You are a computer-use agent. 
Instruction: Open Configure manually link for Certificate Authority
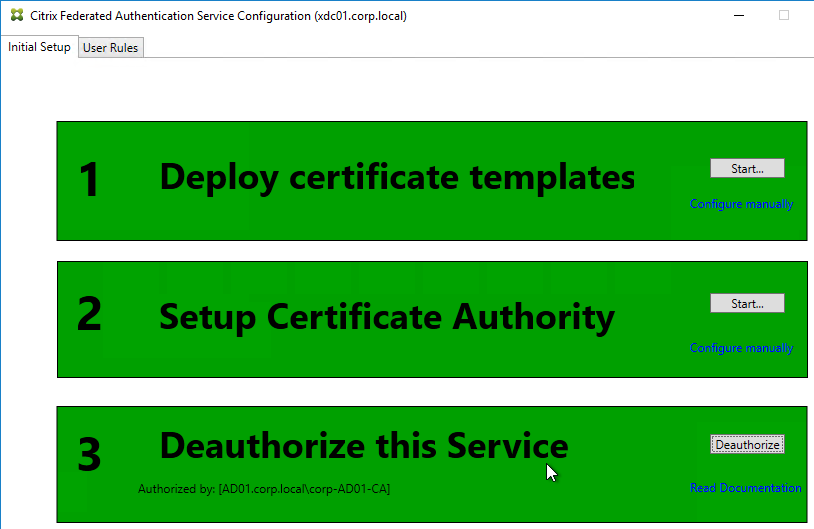pyautogui.click(x=741, y=348)
